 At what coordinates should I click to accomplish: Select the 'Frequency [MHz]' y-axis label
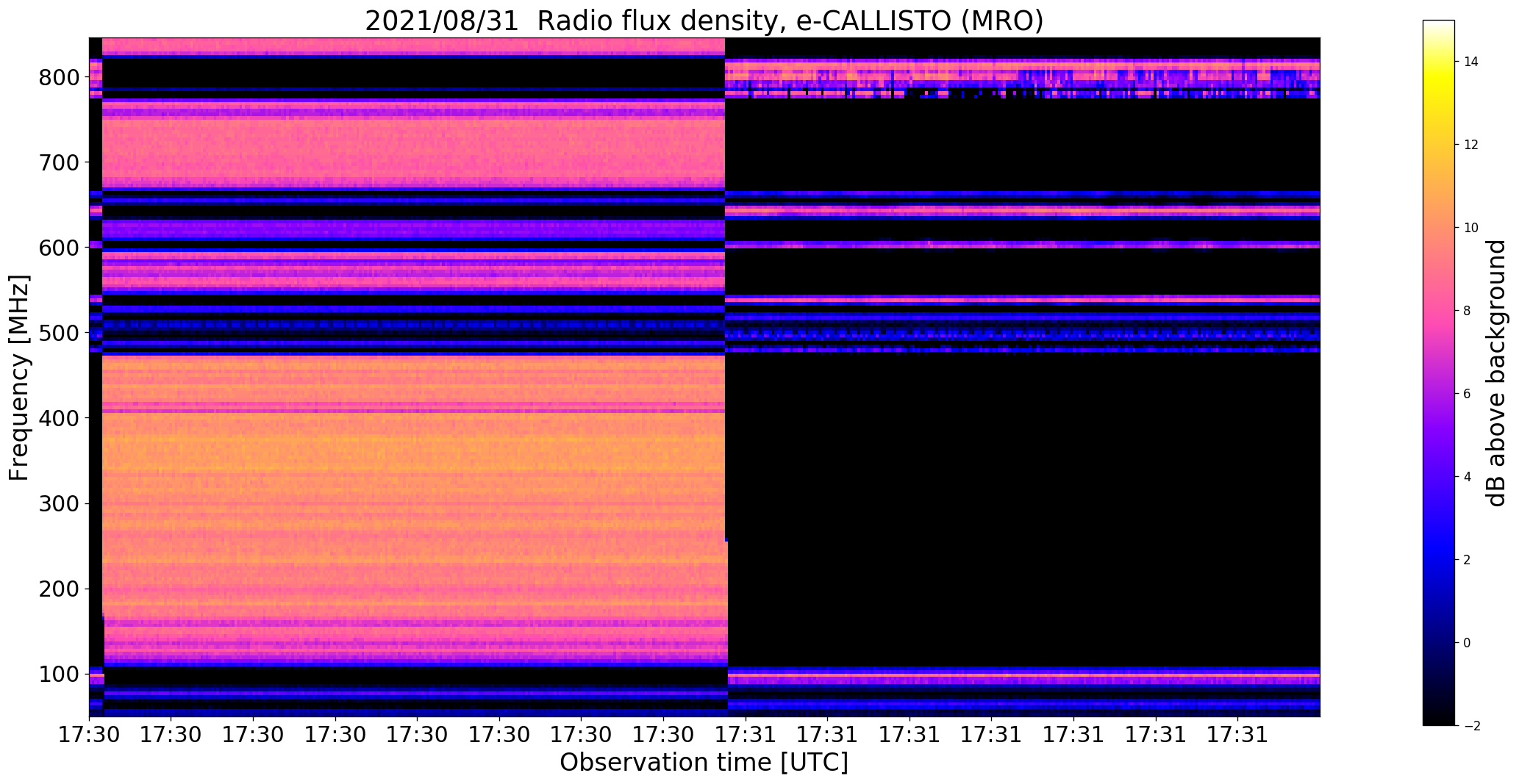click(x=19, y=378)
